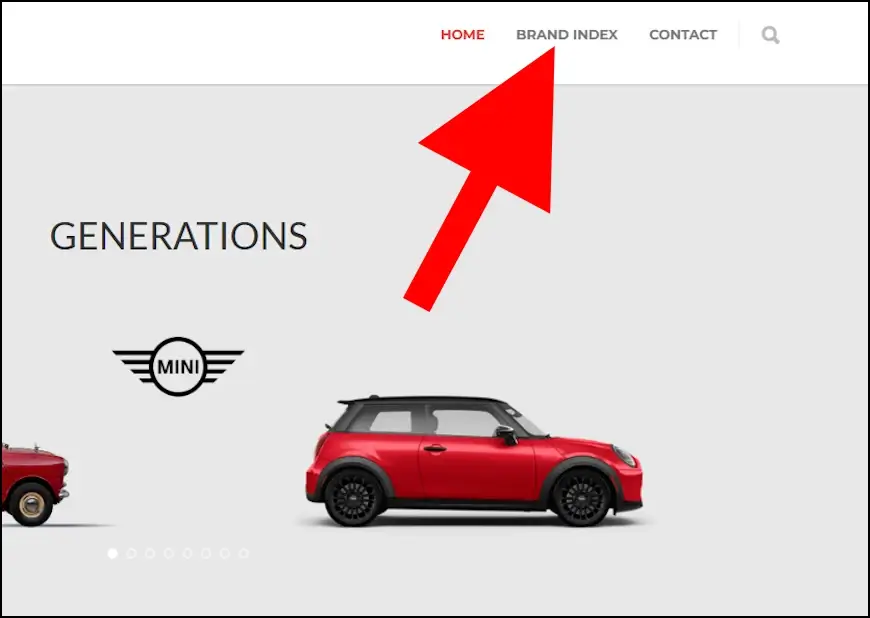This screenshot has height=618, width=870.
Task: Open the BRAND INDEX menu item
Action: [566, 34]
